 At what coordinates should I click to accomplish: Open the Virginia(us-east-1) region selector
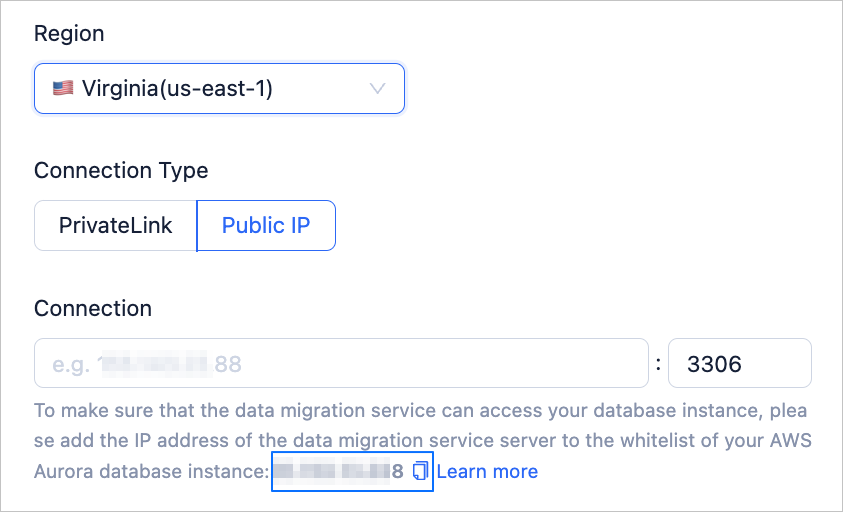click(x=219, y=89)
